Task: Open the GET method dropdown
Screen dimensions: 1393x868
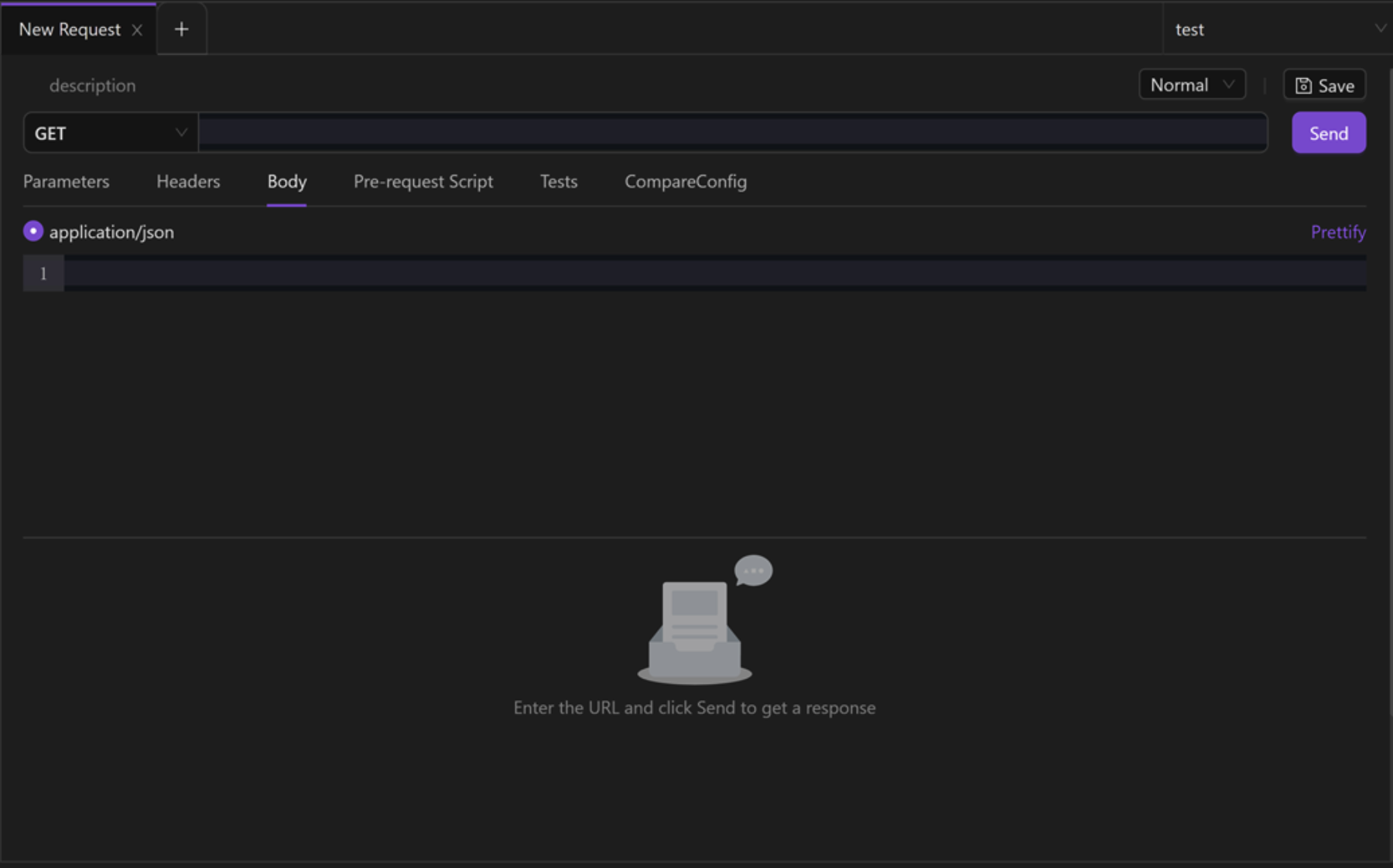Action: tap(111, 133)
